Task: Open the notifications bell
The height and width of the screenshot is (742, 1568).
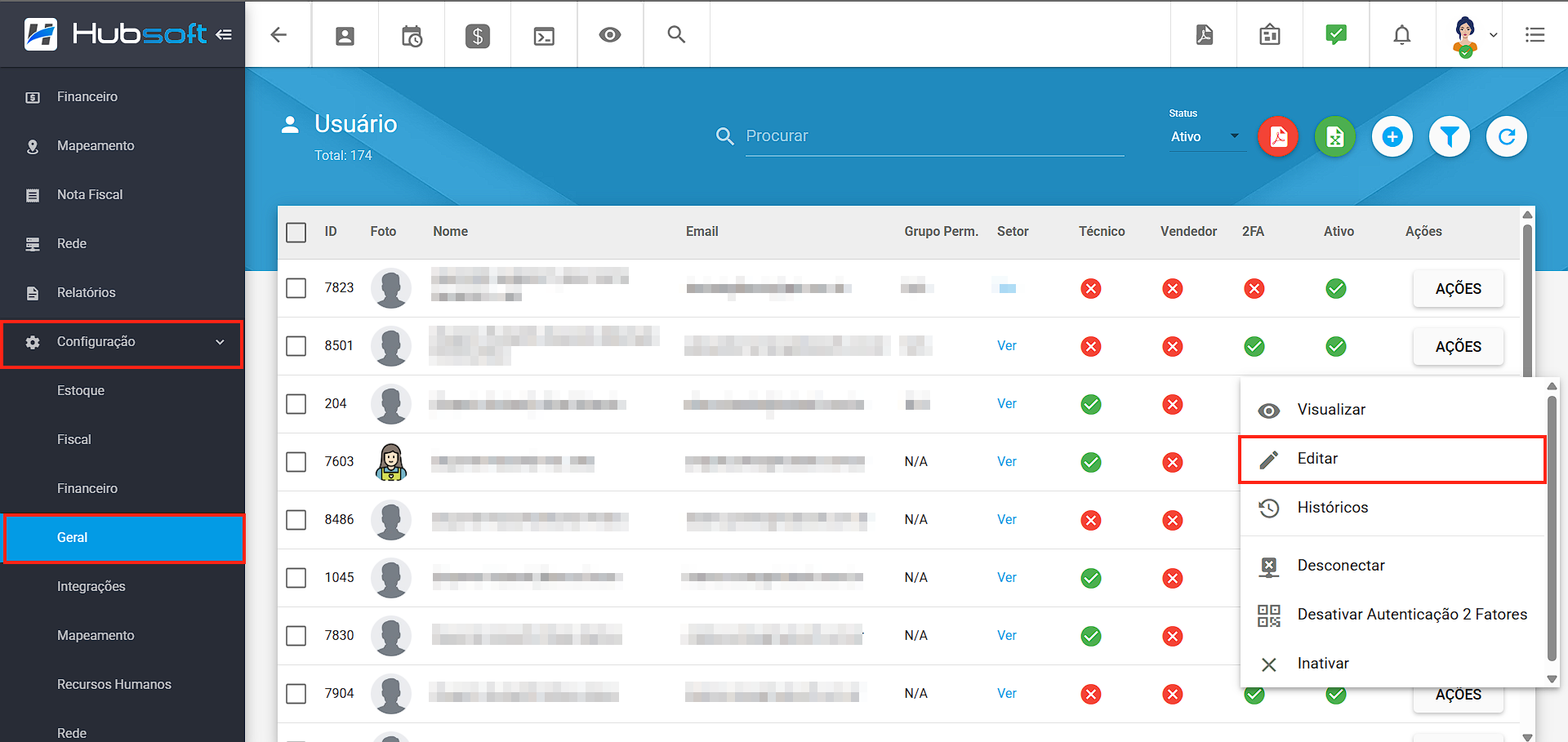Action: point(1402,34)
